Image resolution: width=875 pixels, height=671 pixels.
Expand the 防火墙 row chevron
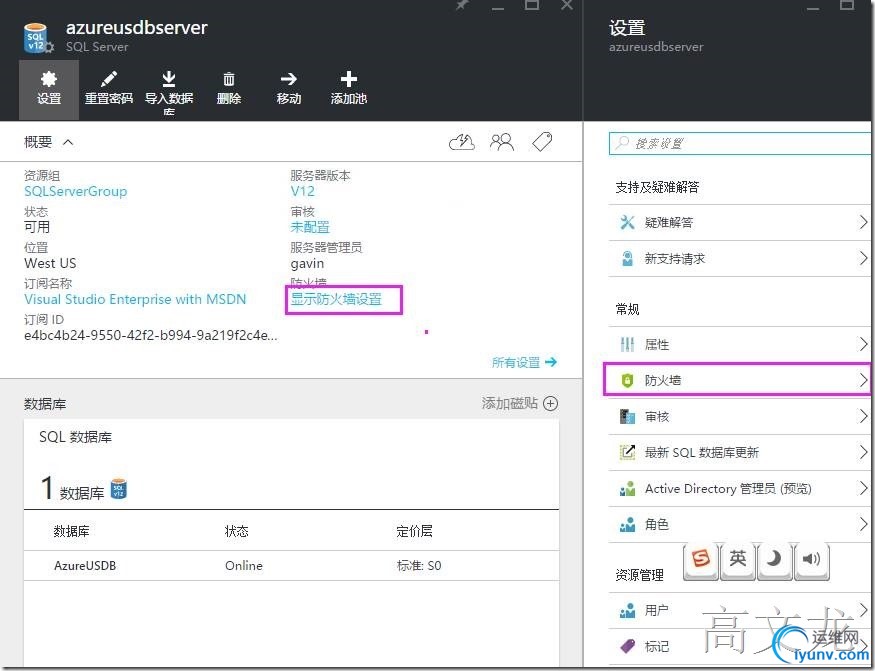[x=863, y=380]
